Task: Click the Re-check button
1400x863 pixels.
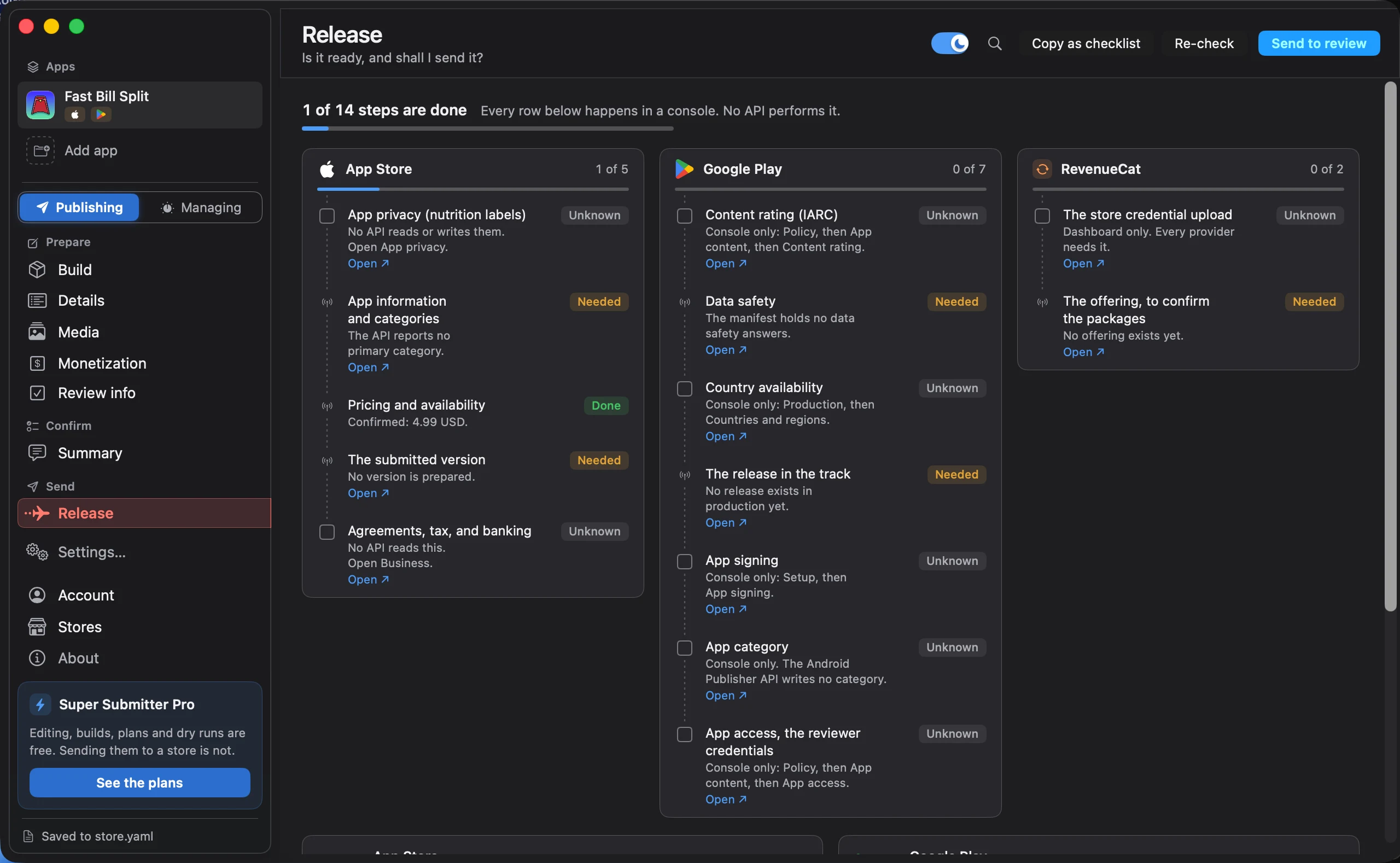Action: pos(1204,43)
